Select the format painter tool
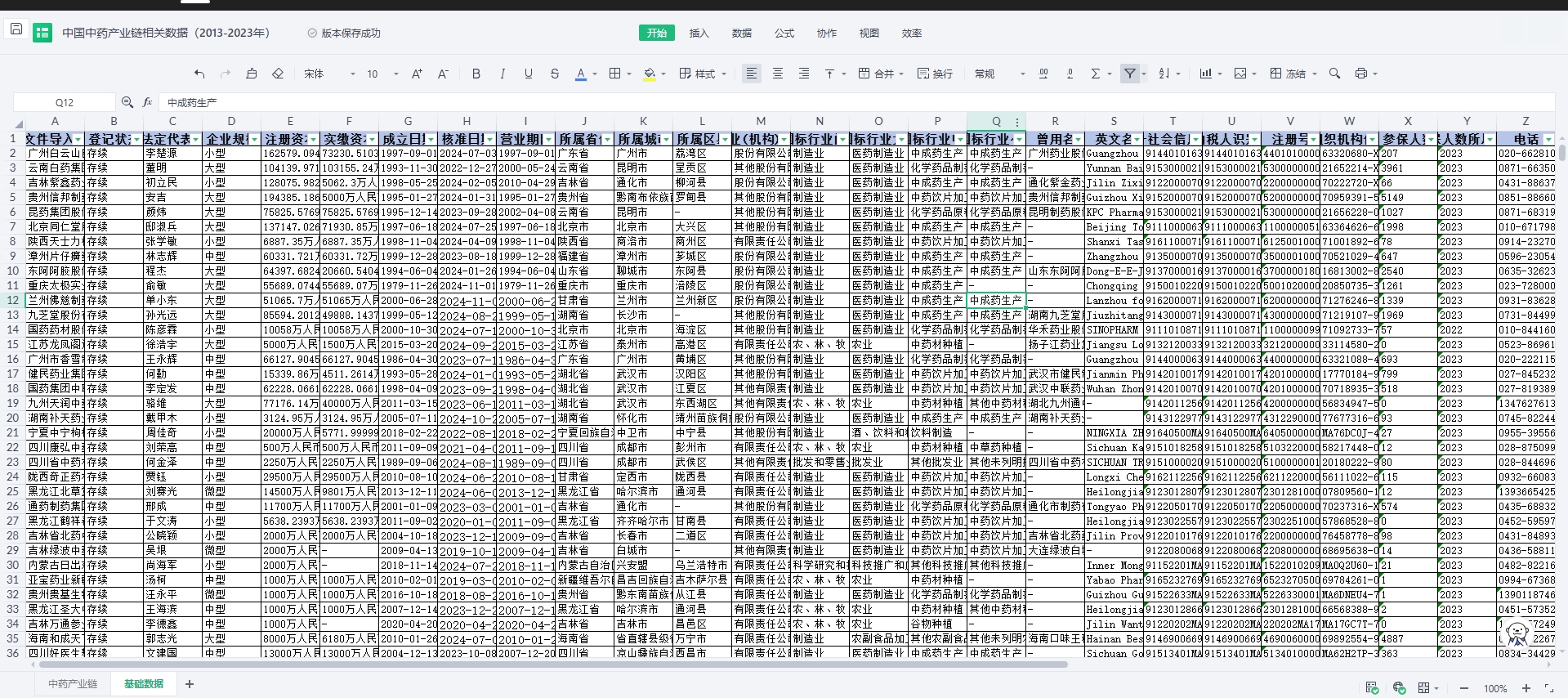Viewport: 1568px width, 698px height. 252,74
